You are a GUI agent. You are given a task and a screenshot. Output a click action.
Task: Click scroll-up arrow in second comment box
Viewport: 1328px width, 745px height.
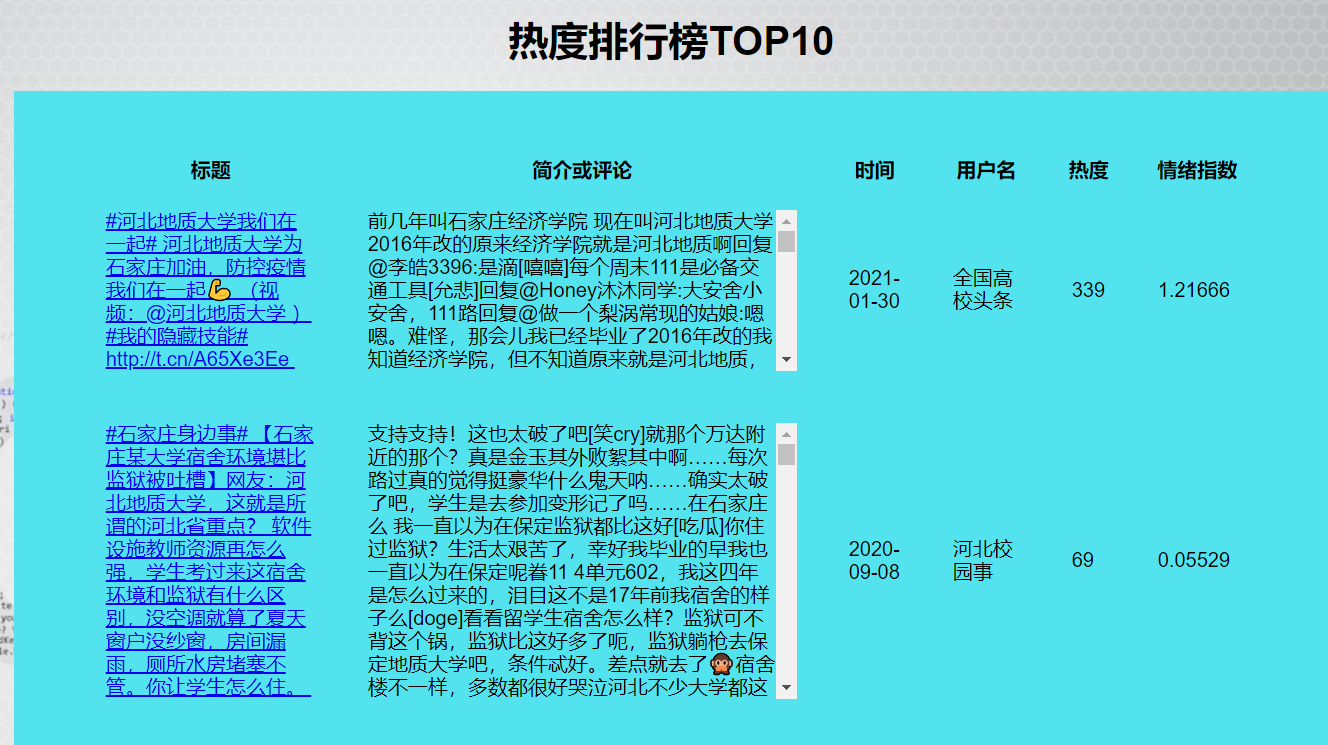click(x=787, y=434)
